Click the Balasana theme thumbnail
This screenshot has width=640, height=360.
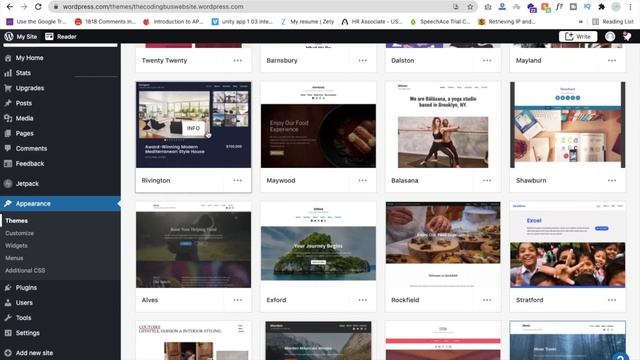443,125
